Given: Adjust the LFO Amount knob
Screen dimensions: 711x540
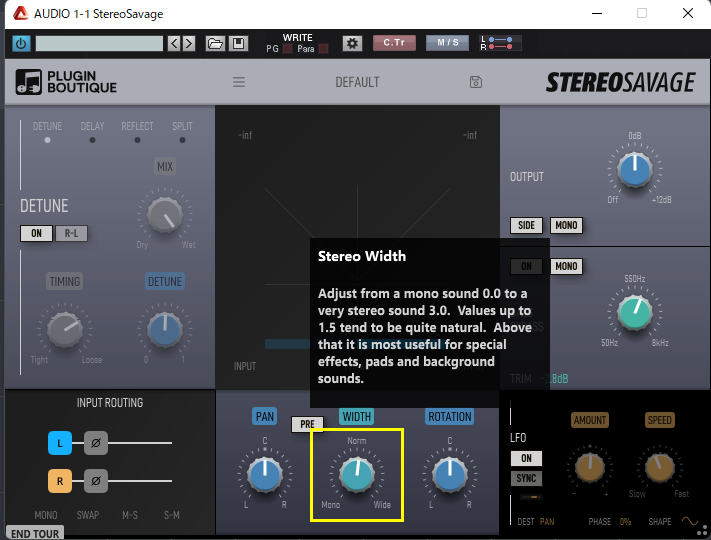Looking at the screenshot, I should (590, 467).
